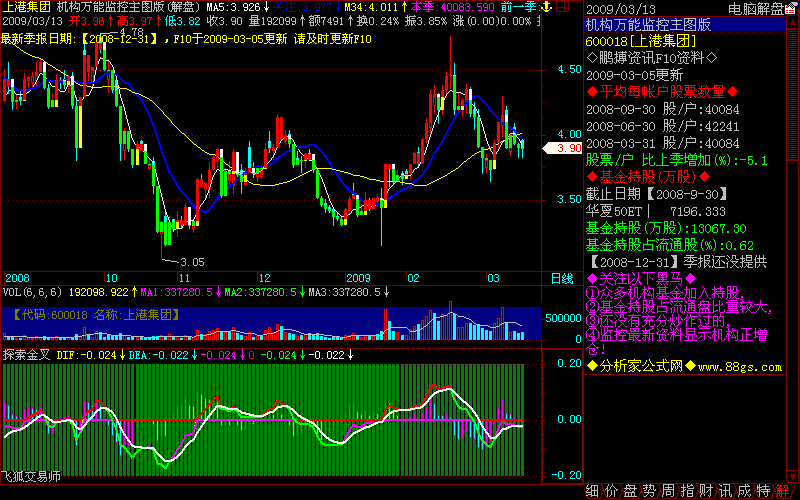Click the M34:4.011 indicator value

coord(371,7)
